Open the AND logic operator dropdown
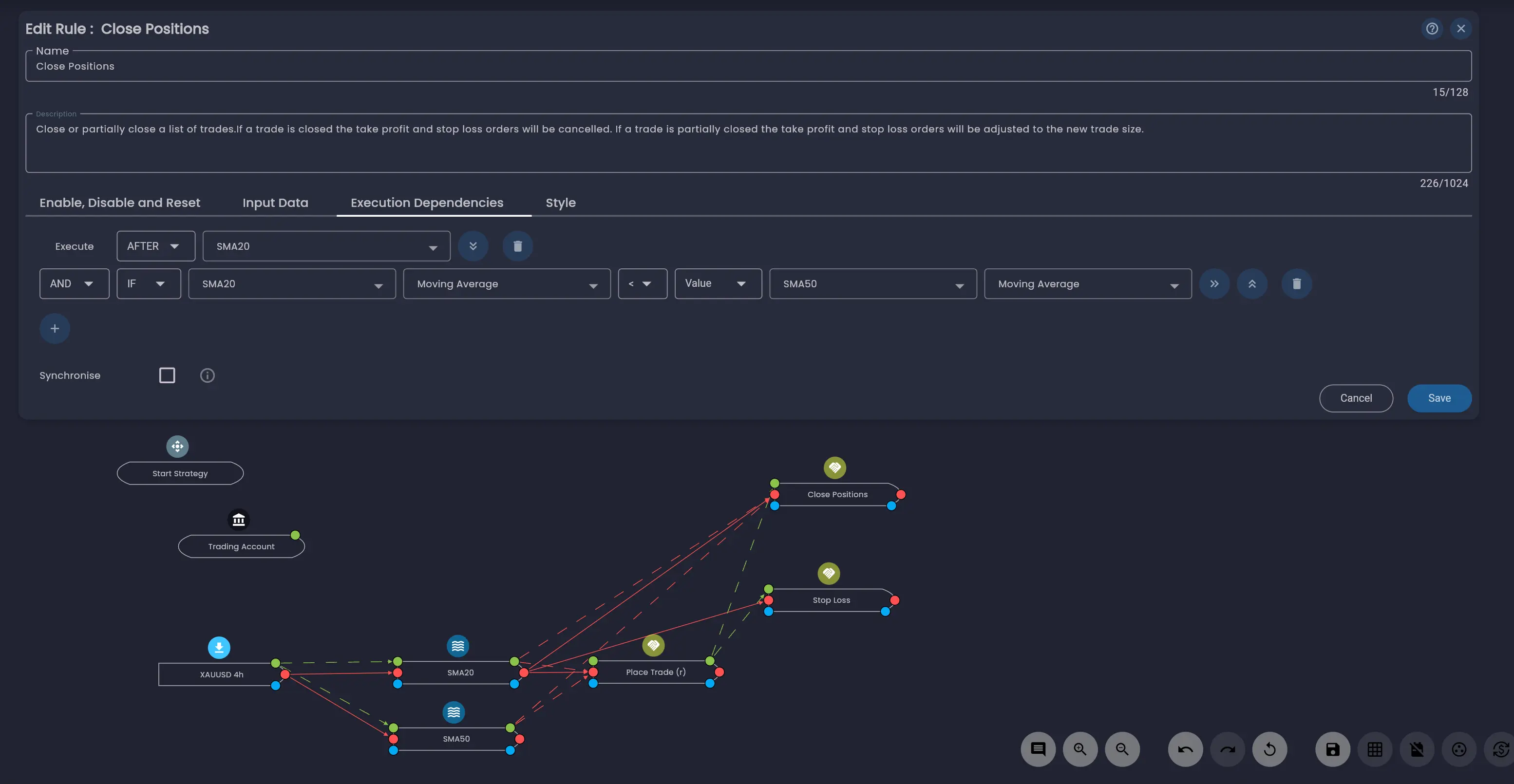Viewport: 1514px width, 784px height. (x=74, y=284)
